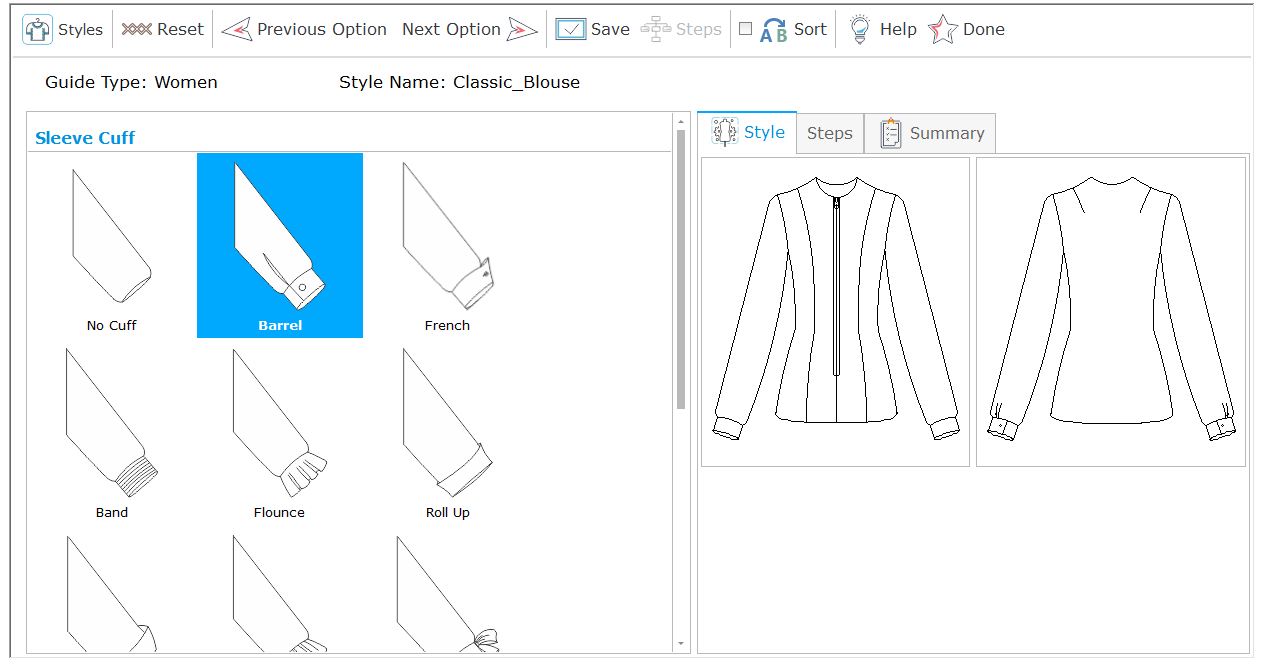Click the Style Name: Classic_Blouse text
Screen dimensions: 1261x659
click(x=459, y=82)
